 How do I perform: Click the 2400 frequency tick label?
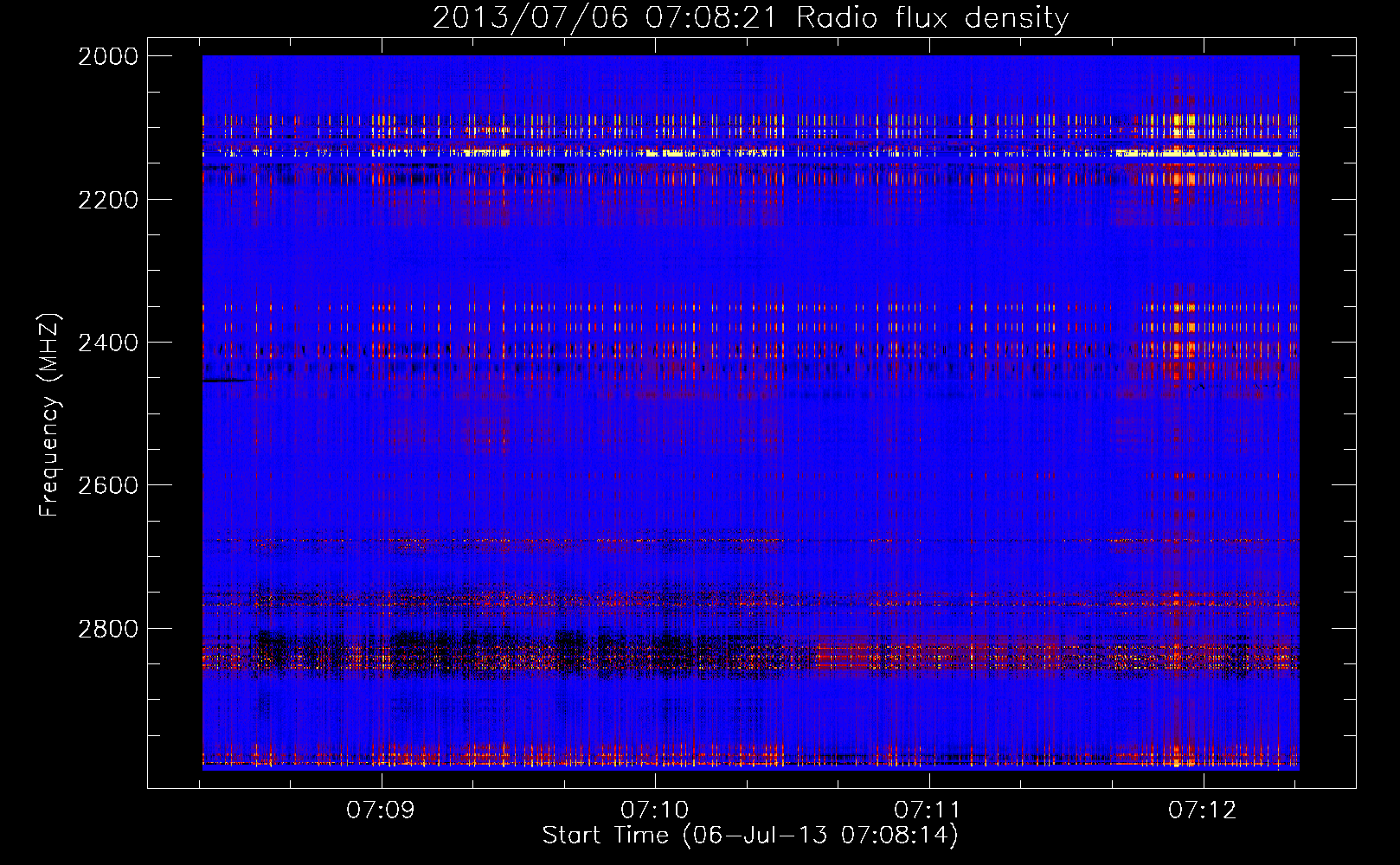point(108,343)
